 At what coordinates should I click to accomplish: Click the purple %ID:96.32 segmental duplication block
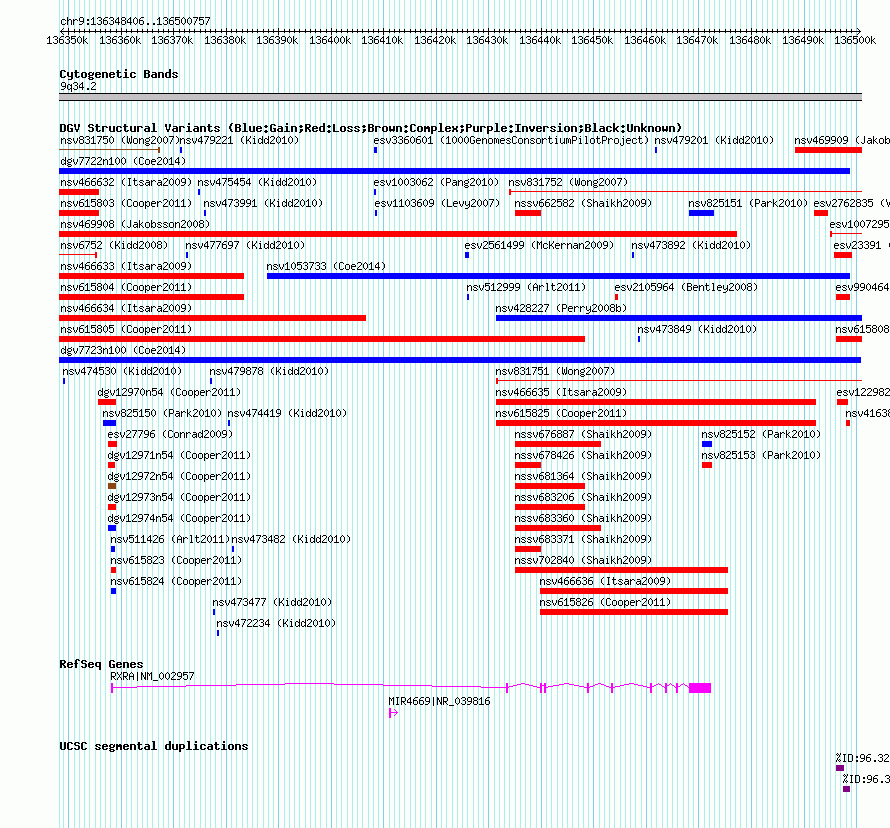coord(840,768)
